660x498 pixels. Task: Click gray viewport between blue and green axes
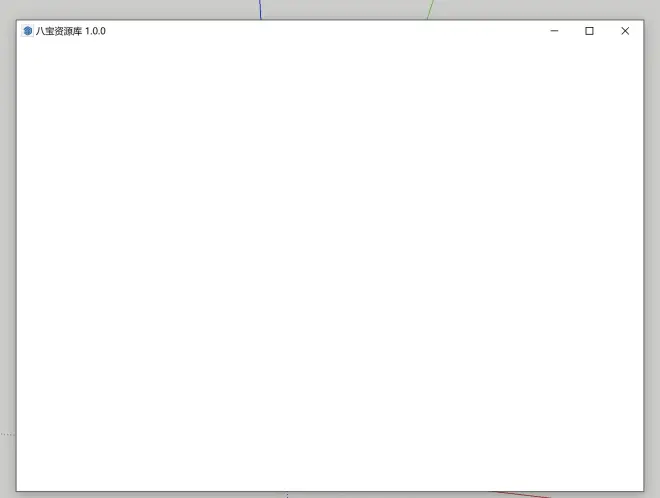(x=345, y=9)
